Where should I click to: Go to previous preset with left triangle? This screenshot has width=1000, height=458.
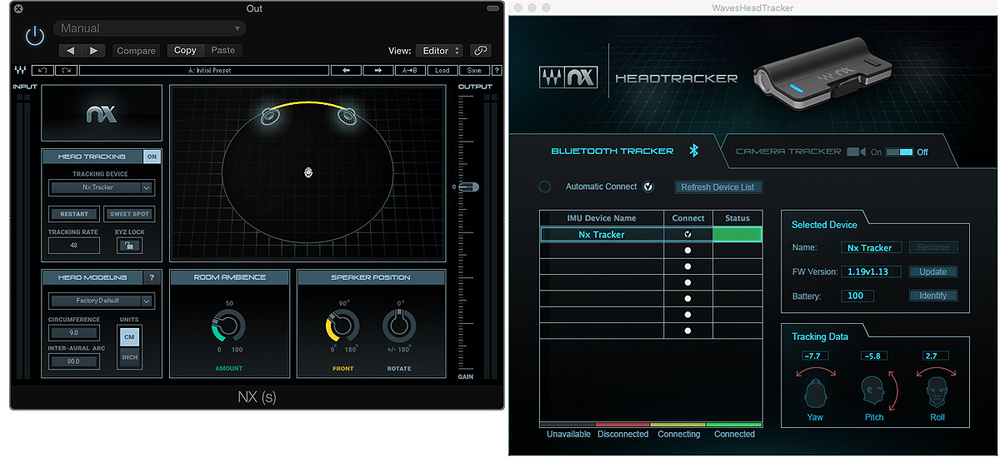70,50
